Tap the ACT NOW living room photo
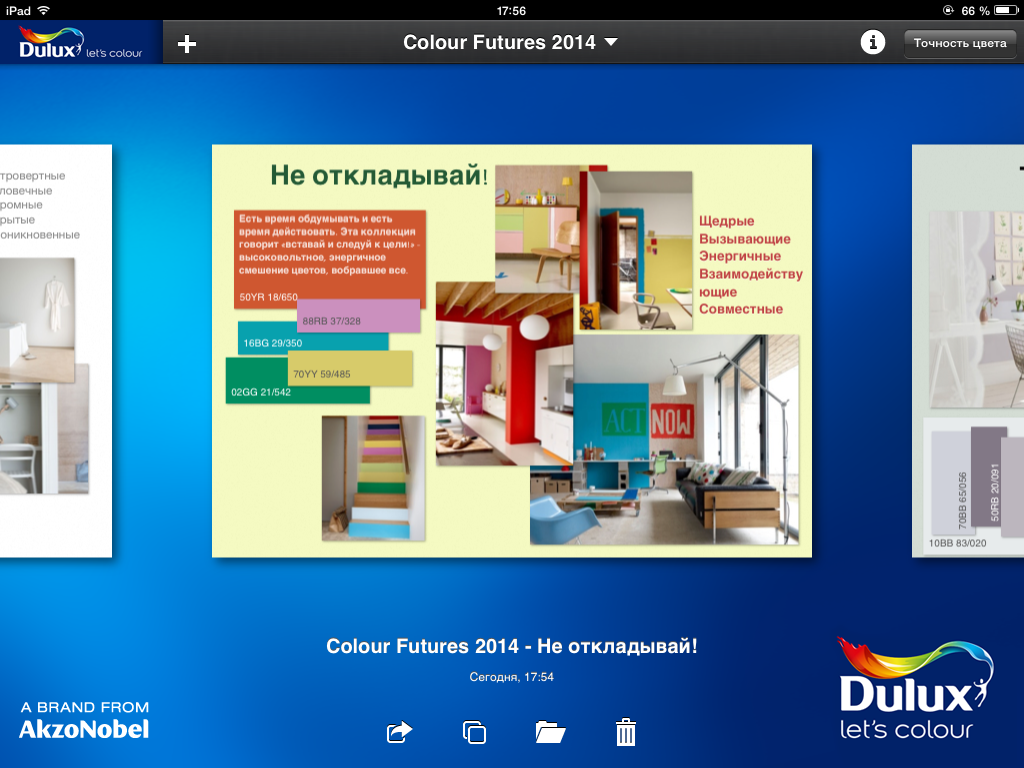Viewport: 1024px width, 768px height. [665, 440]
